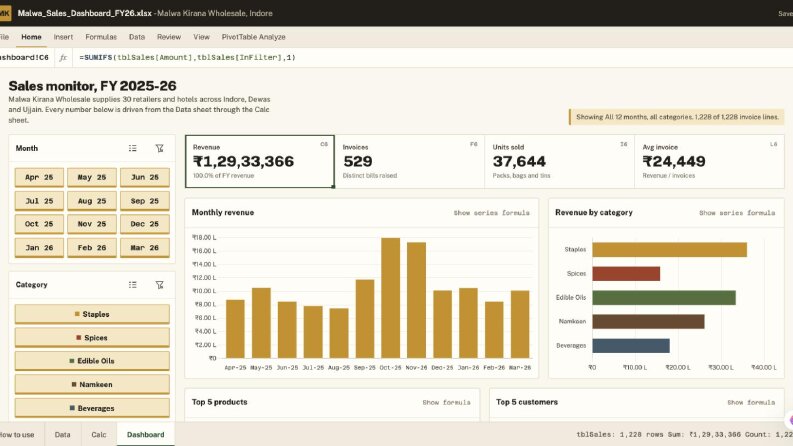Show series formula for Monthly revenue
This screenshot has height=446, width=793.
coord(492,213)
